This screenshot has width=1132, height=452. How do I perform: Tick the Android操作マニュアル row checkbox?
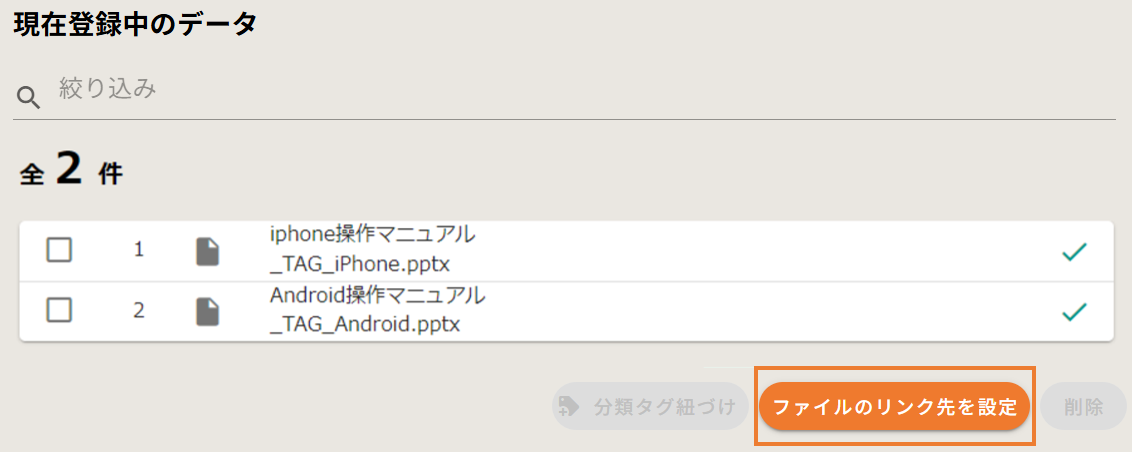pyautogui.click(x=60, y=310)
